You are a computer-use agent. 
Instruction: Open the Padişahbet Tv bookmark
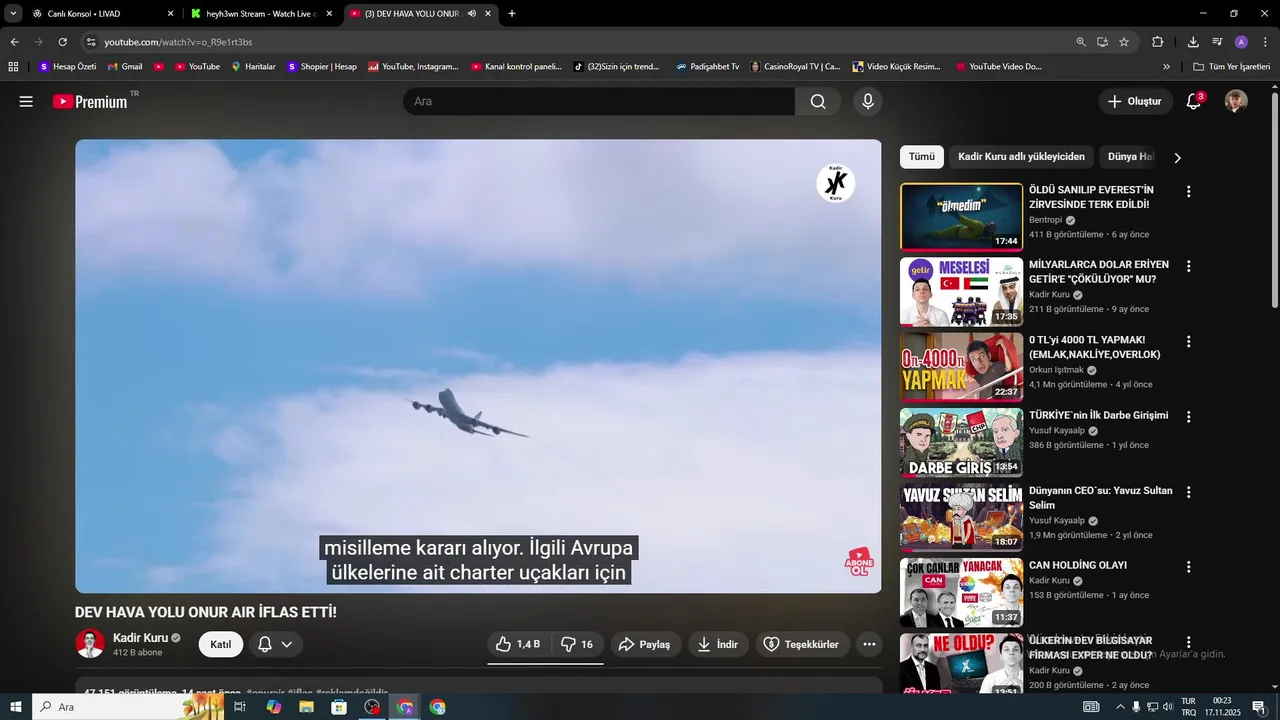[707, 67]
